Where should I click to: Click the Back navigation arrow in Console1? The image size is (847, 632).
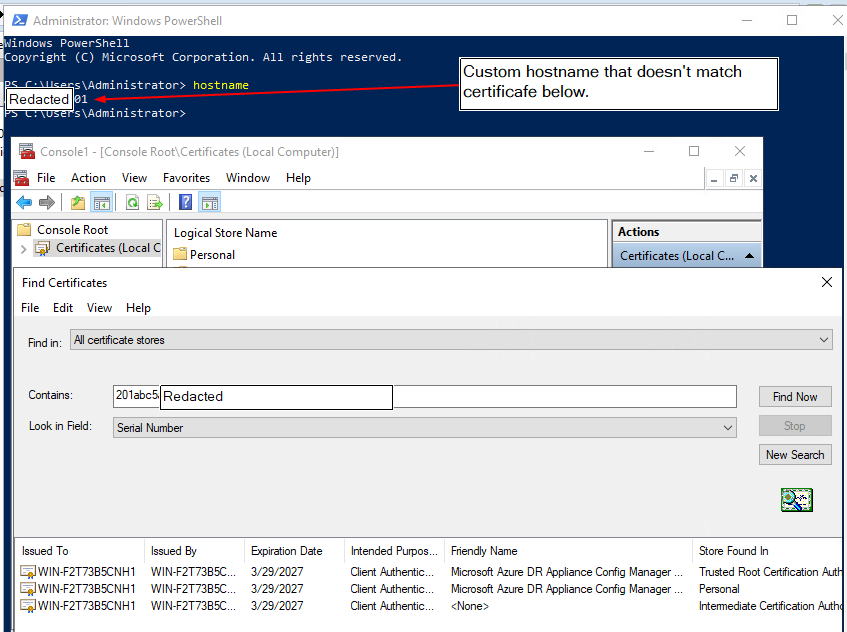pyautogui.click(x=24, y=202)
